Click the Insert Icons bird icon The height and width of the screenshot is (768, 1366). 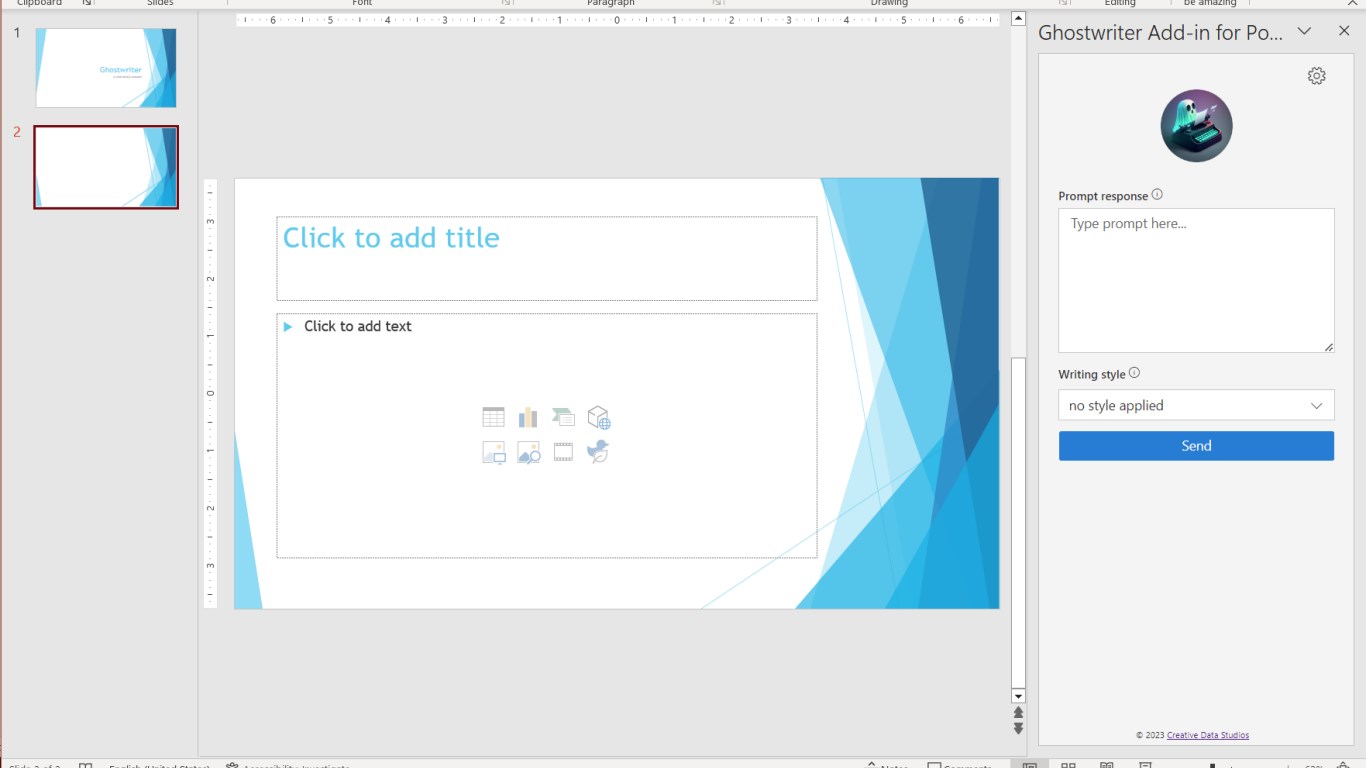(598, 451)
